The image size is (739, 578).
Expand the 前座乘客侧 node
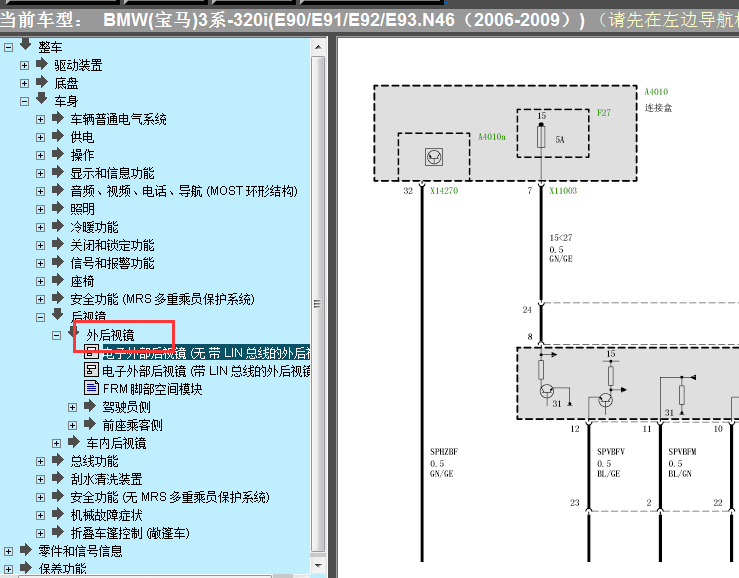tap(73, 425)
